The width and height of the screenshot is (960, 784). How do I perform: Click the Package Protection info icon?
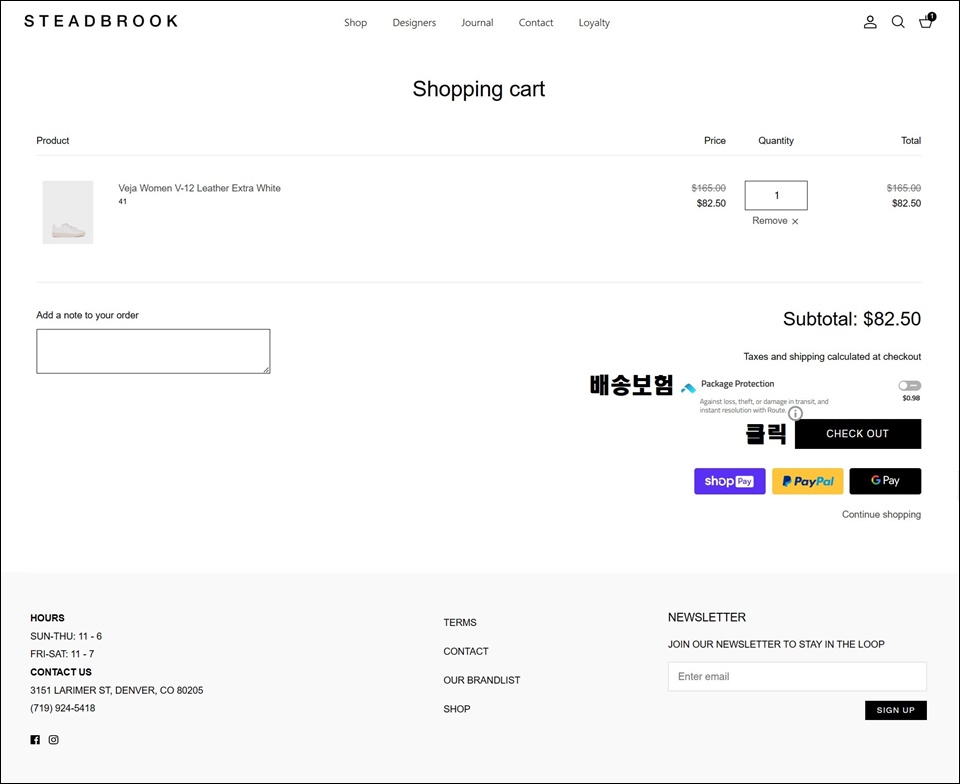pyautogui.click(x=795, y=413)
